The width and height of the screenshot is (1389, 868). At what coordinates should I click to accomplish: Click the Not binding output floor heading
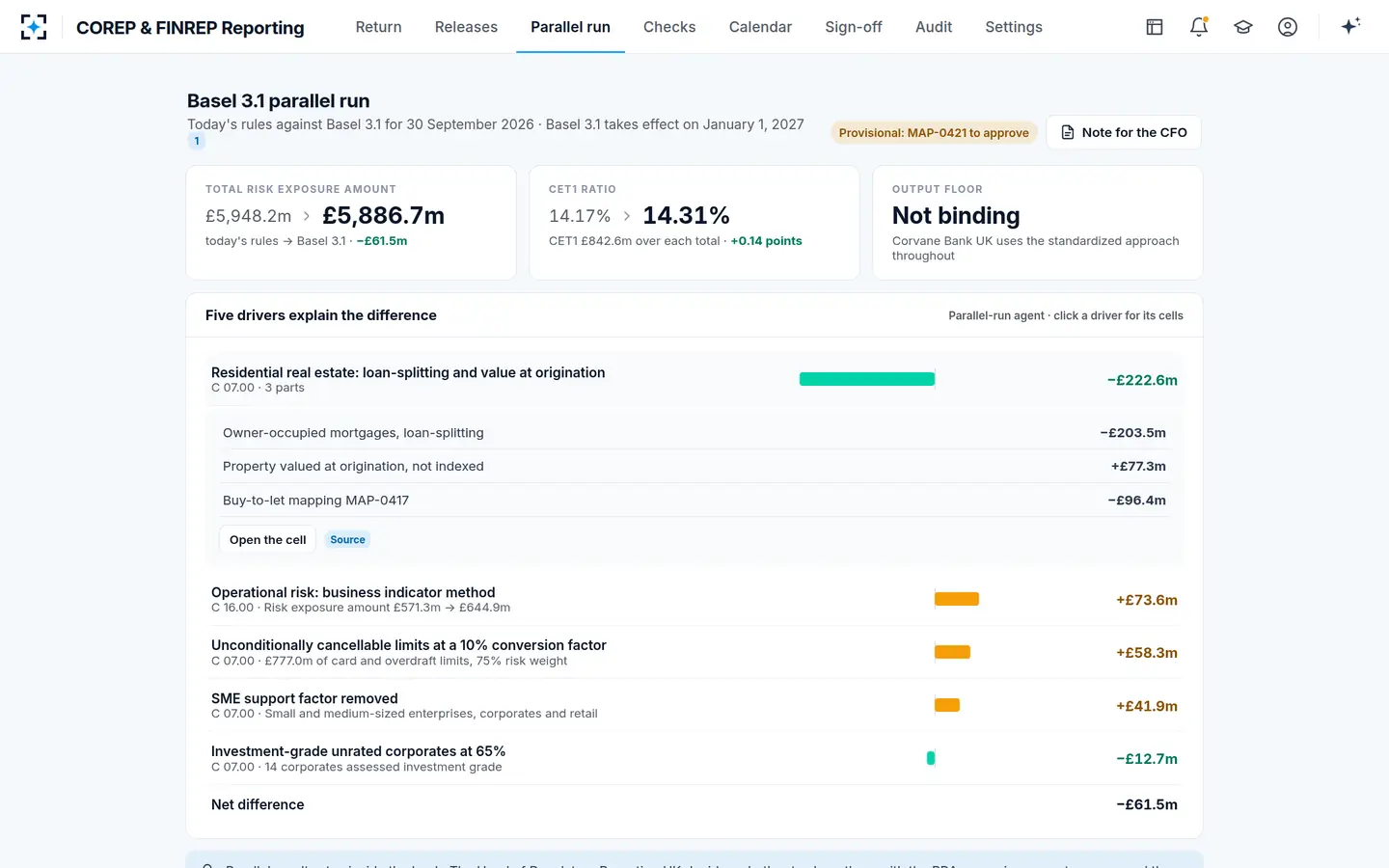(x=956, y=215)
